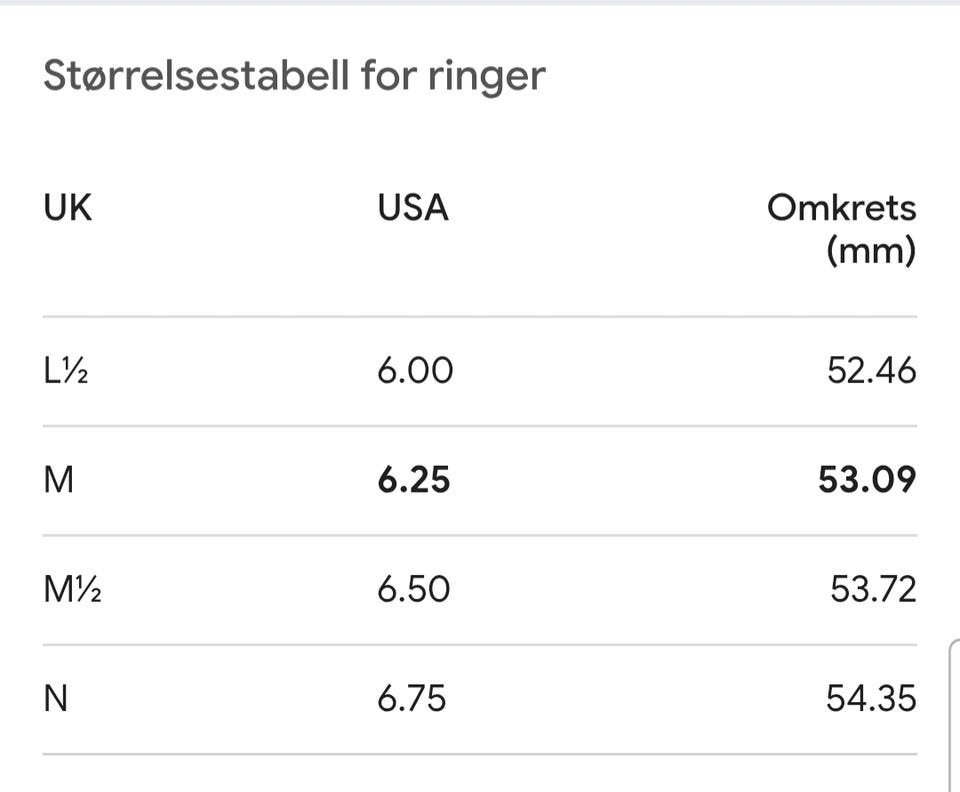Click the bold 53.09 circumference value

click(868, 480)
